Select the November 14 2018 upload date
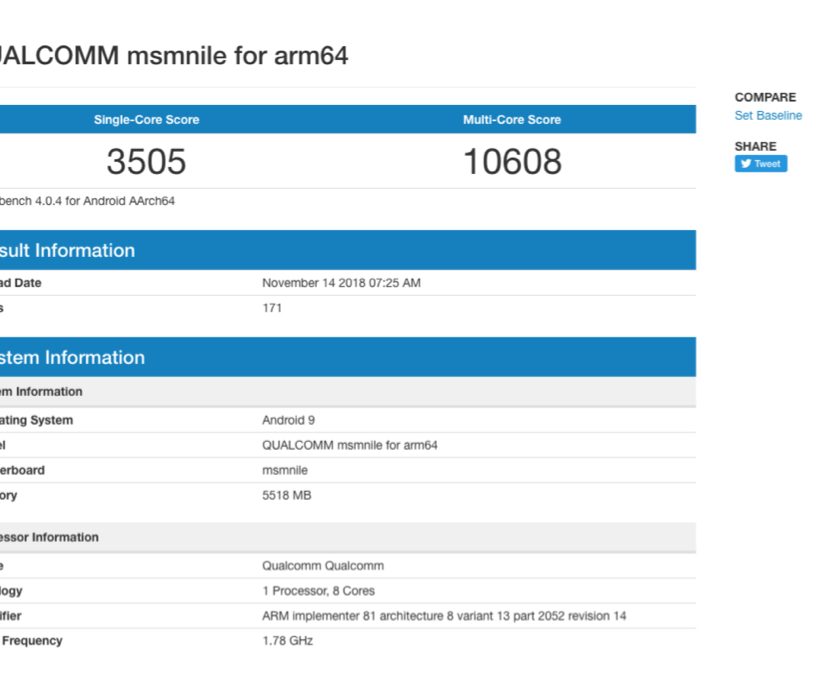The image size is (840, 673). coord(341,283)
